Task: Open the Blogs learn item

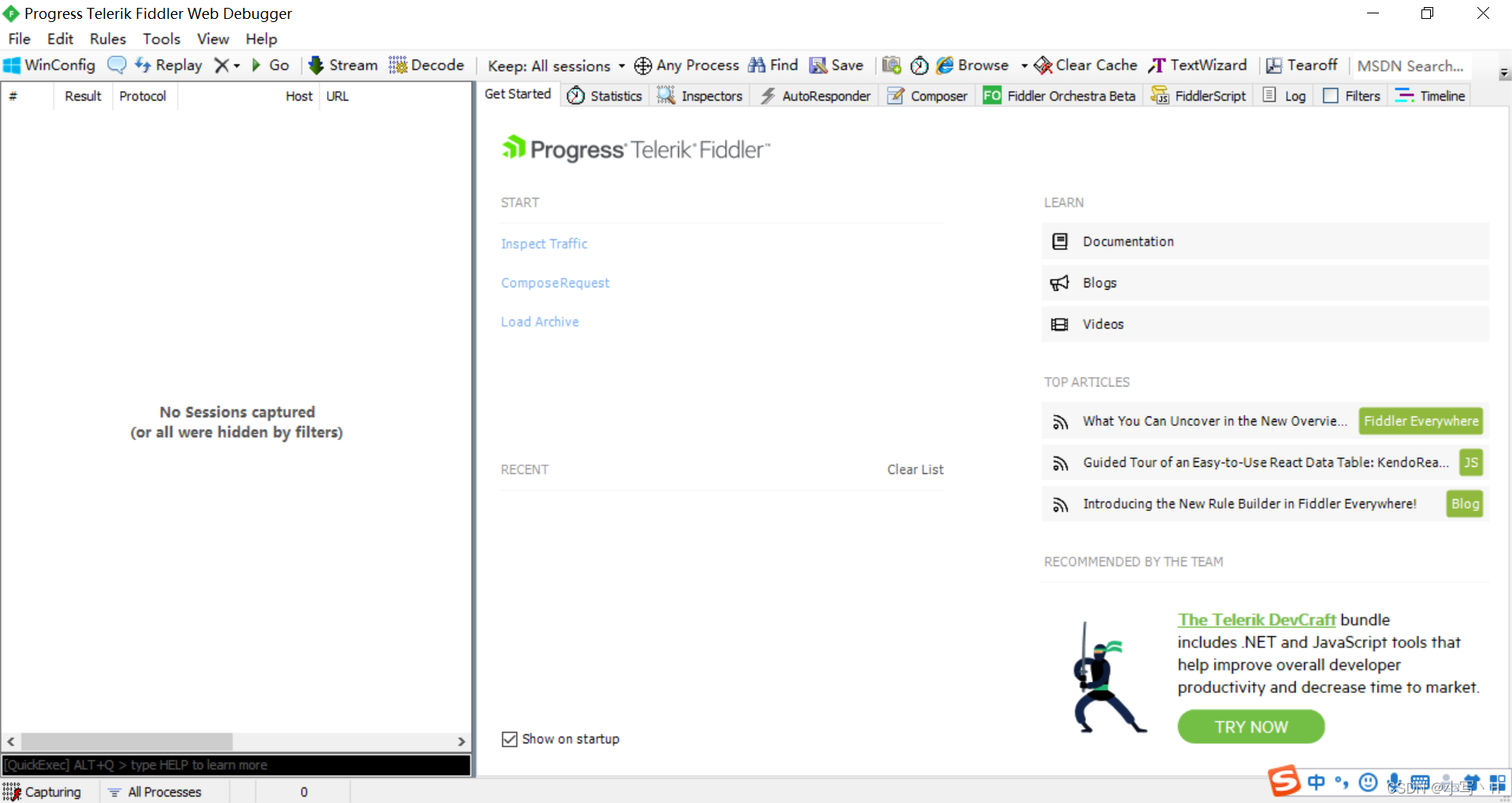Action: click(1265, 283)
